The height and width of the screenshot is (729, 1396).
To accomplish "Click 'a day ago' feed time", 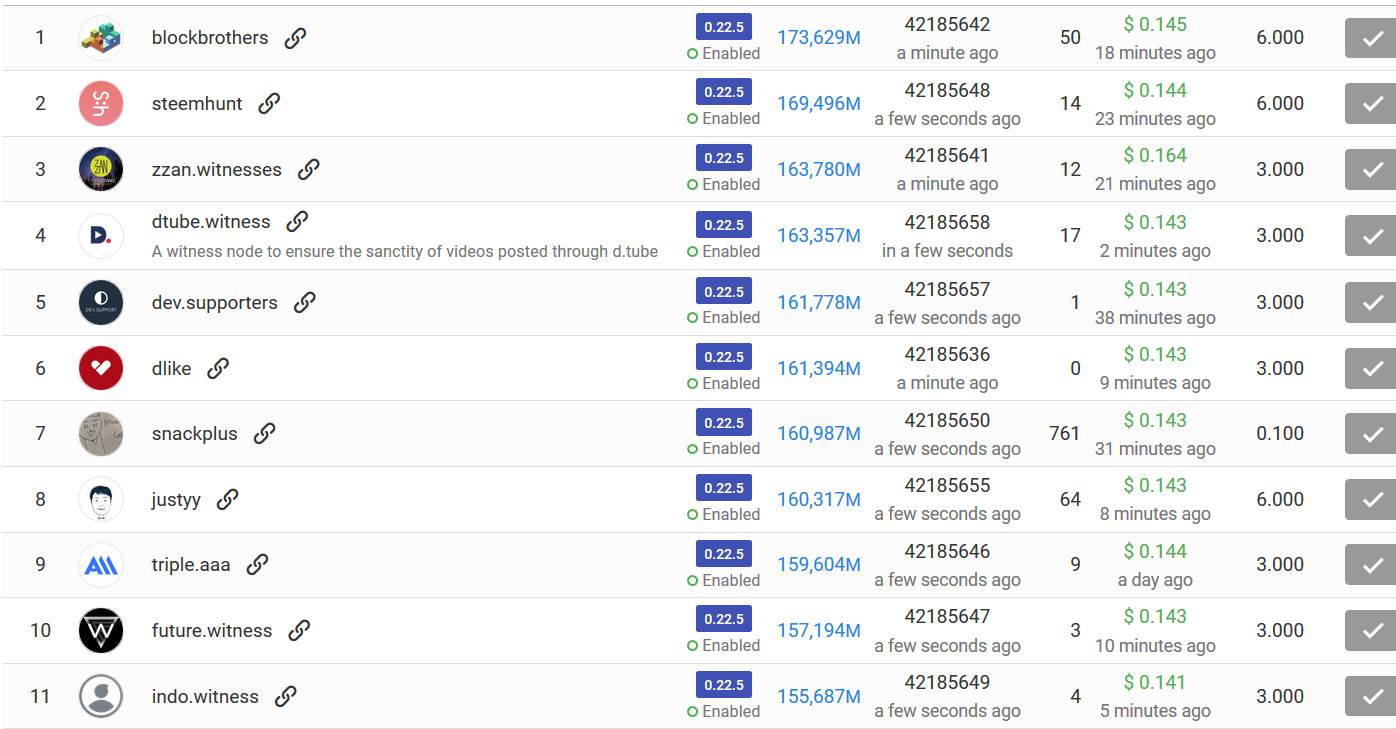I will [1155, 580].
